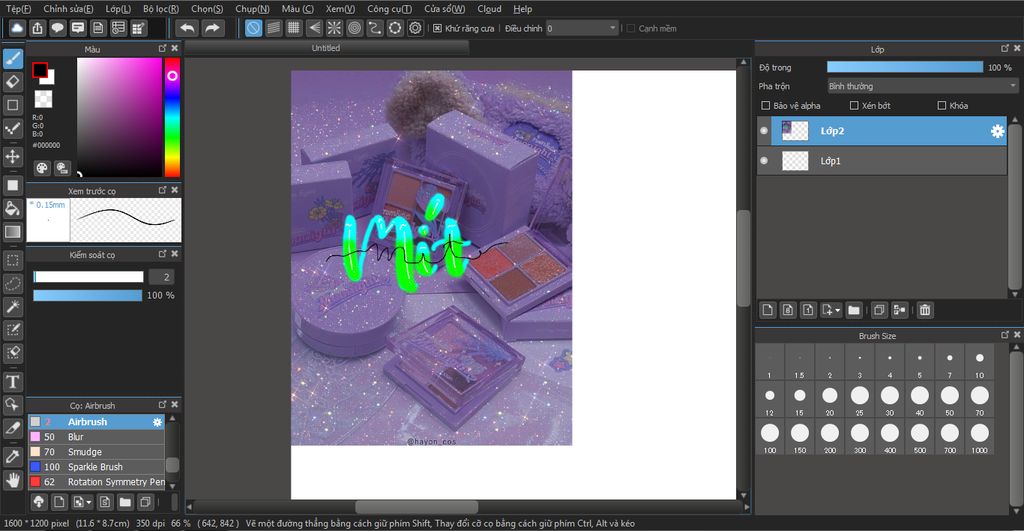This screenshot has height=531, width=1024.
Task: Select the Blur brush
Action: 96,437
